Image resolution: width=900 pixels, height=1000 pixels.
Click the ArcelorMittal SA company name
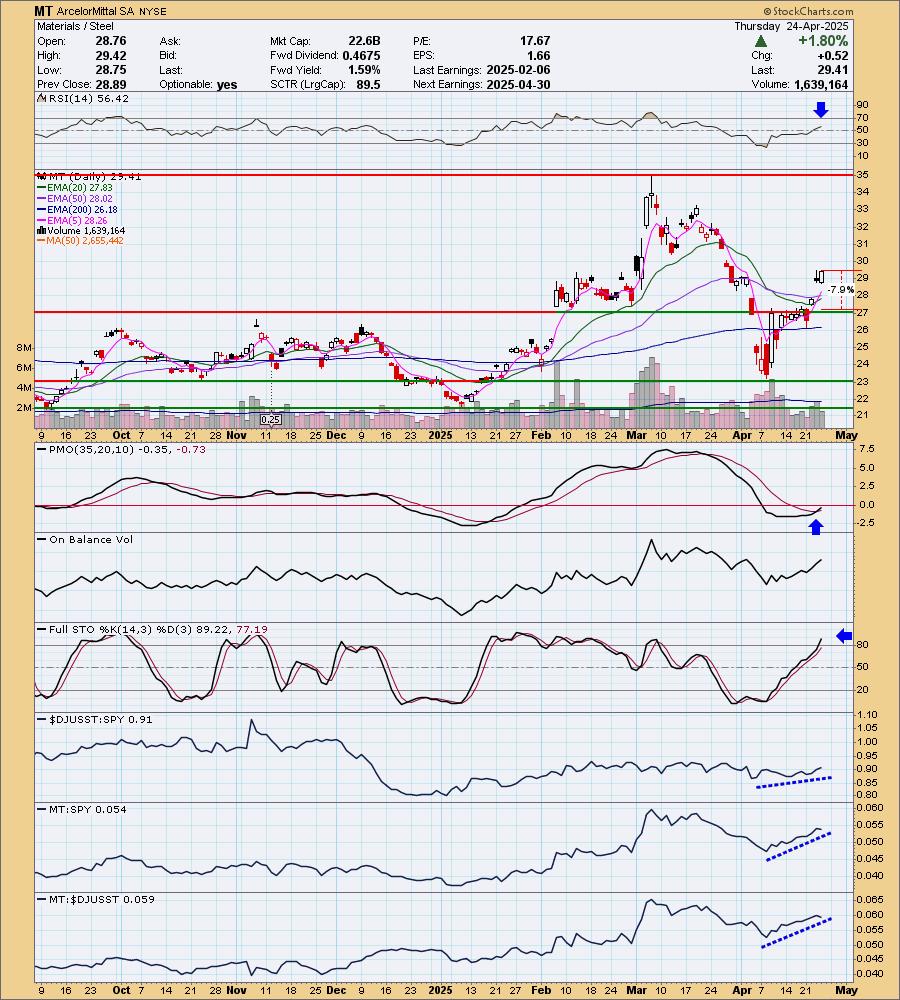[x=95, y=11]
